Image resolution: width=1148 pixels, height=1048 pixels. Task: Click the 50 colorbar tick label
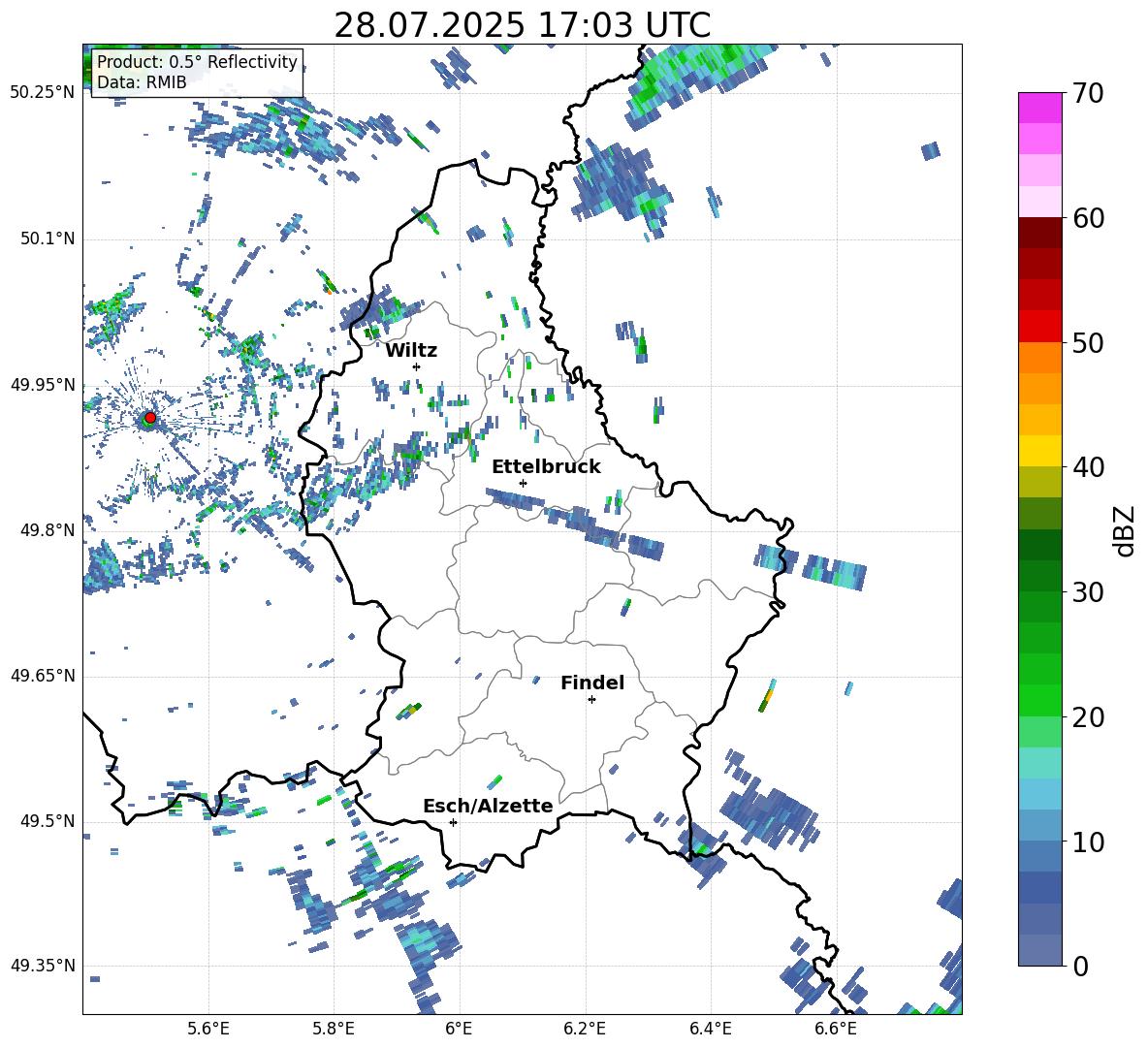click(1088, 343)
